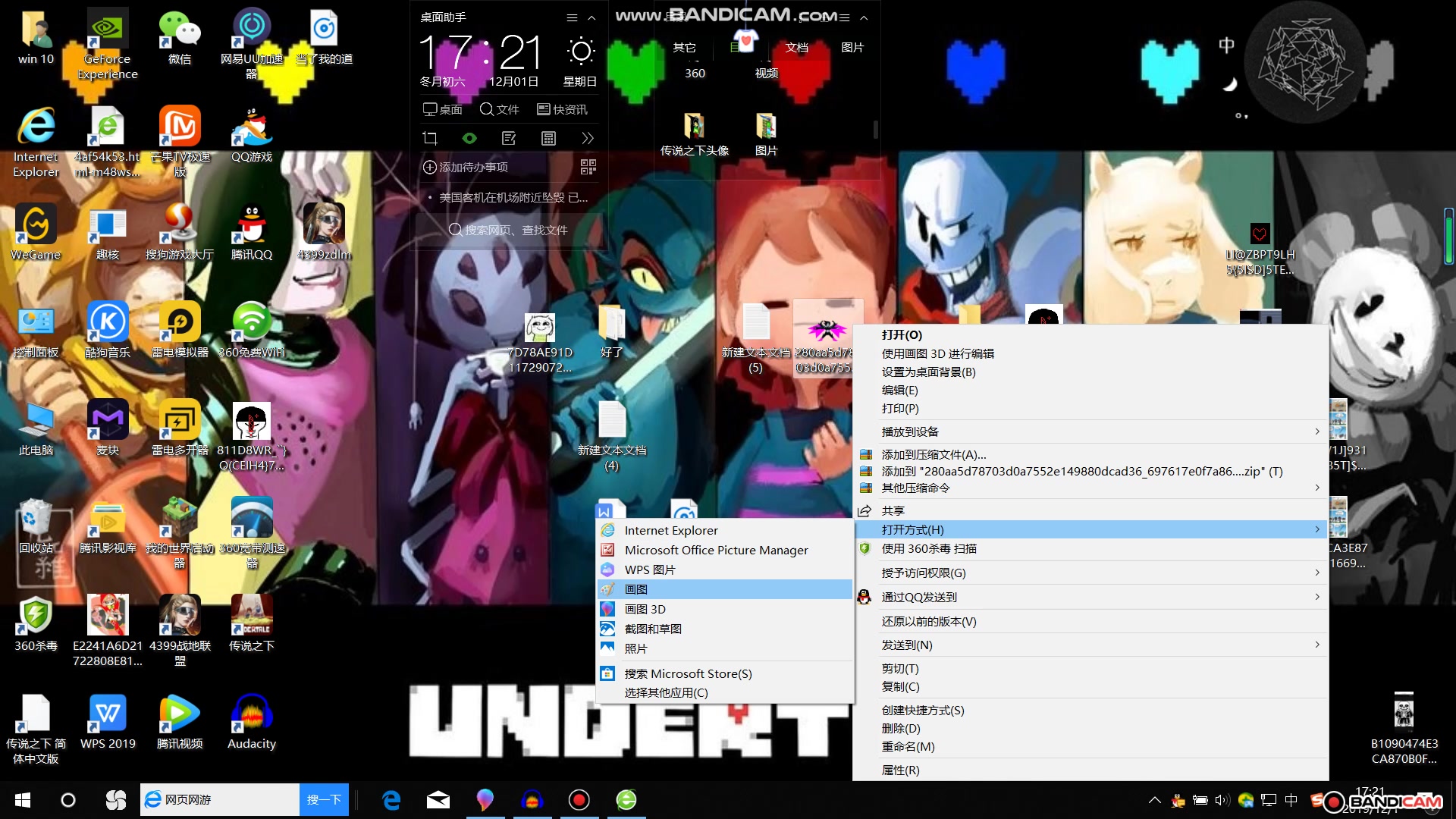Click the taskbar web search input box
Viewport: 1456px width, 819px height.
click(x=220, y=800)
